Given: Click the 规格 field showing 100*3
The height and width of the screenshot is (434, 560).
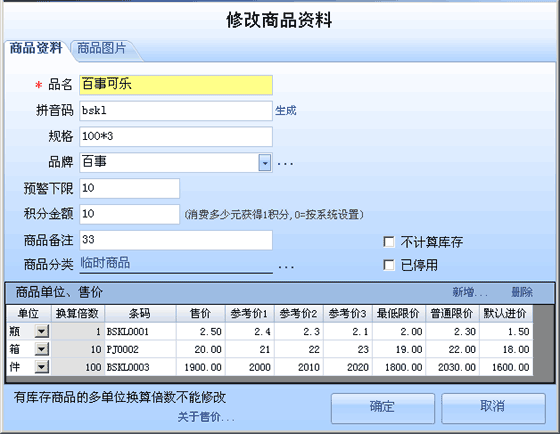Looking at the screenshot, I should coord(176,136).
